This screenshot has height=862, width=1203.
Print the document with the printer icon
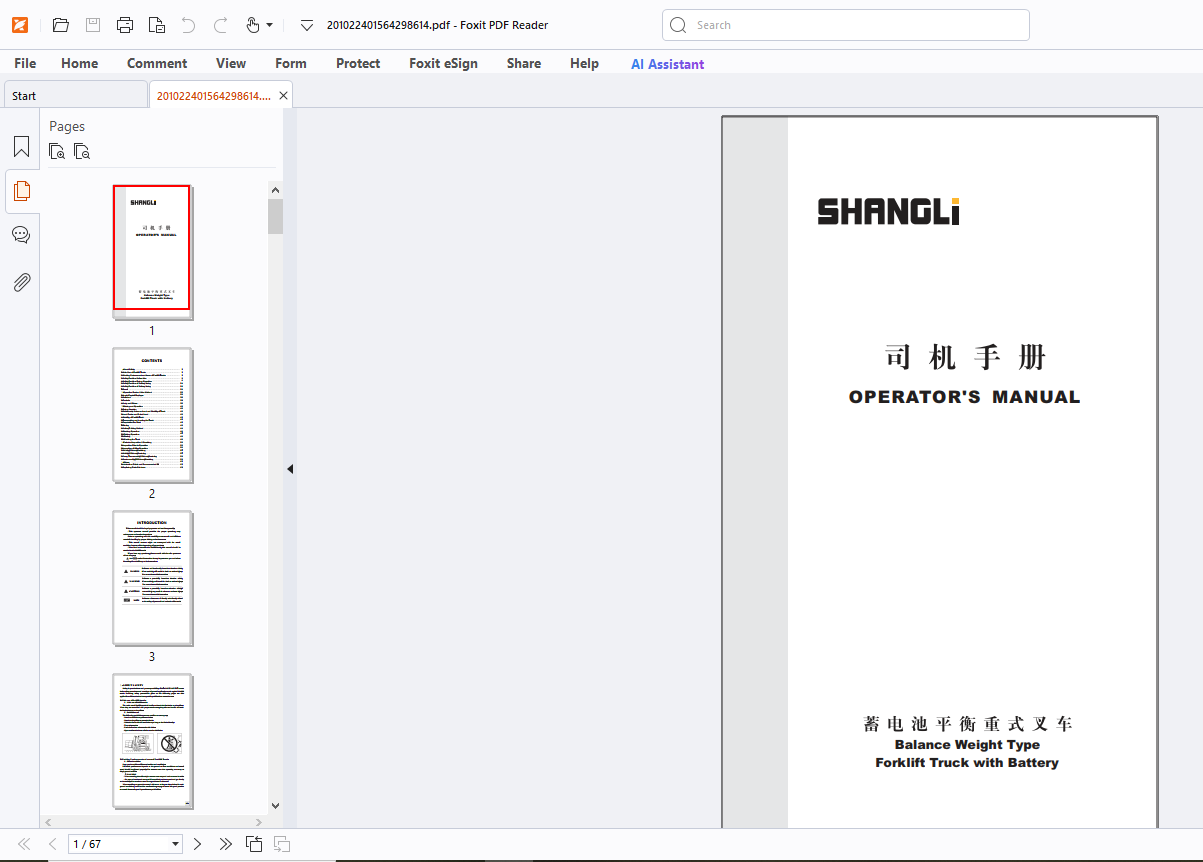[125, 25]
